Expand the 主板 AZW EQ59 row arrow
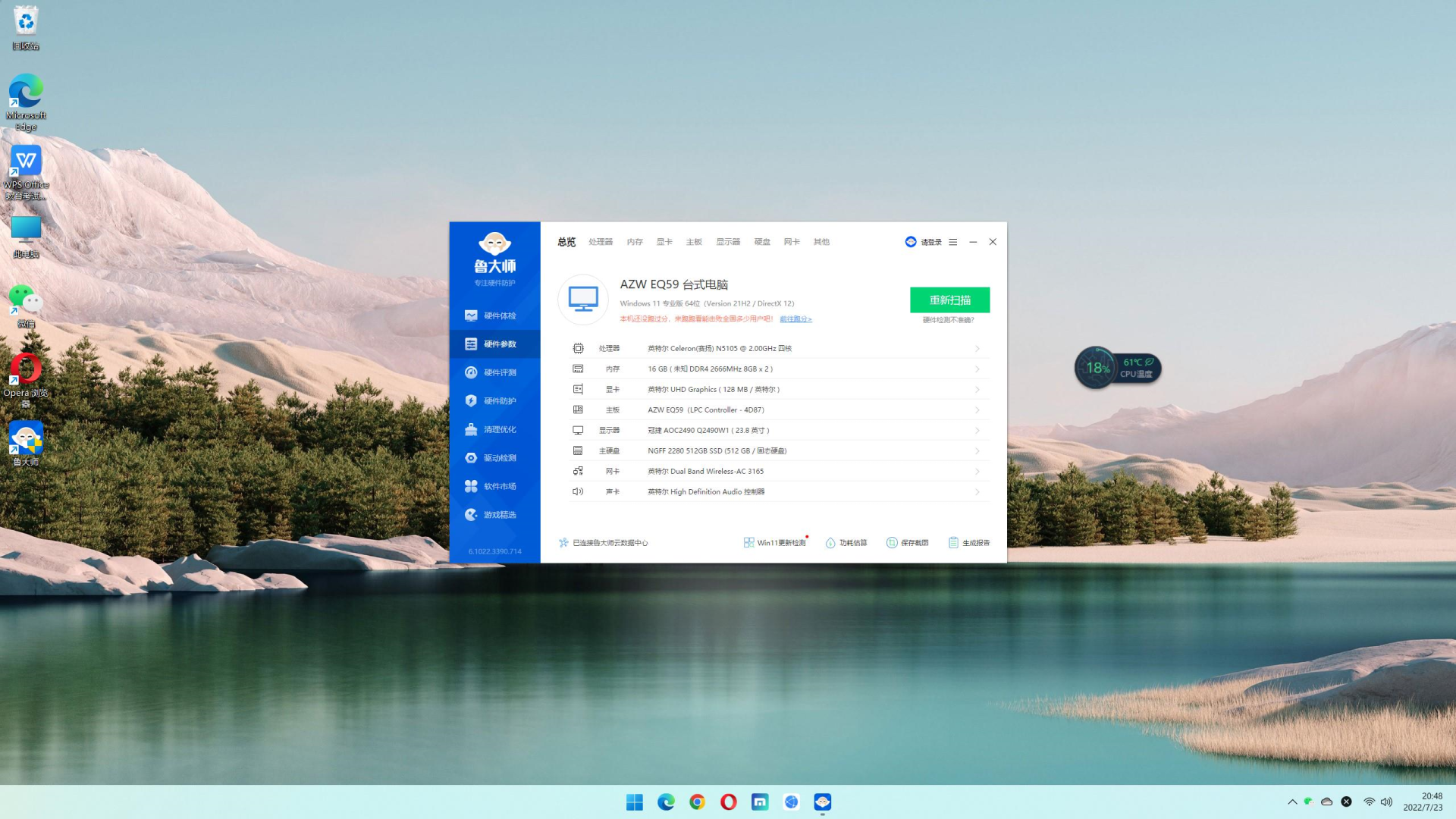Viewport: 1456px width, 819px height. pos(977,410)
